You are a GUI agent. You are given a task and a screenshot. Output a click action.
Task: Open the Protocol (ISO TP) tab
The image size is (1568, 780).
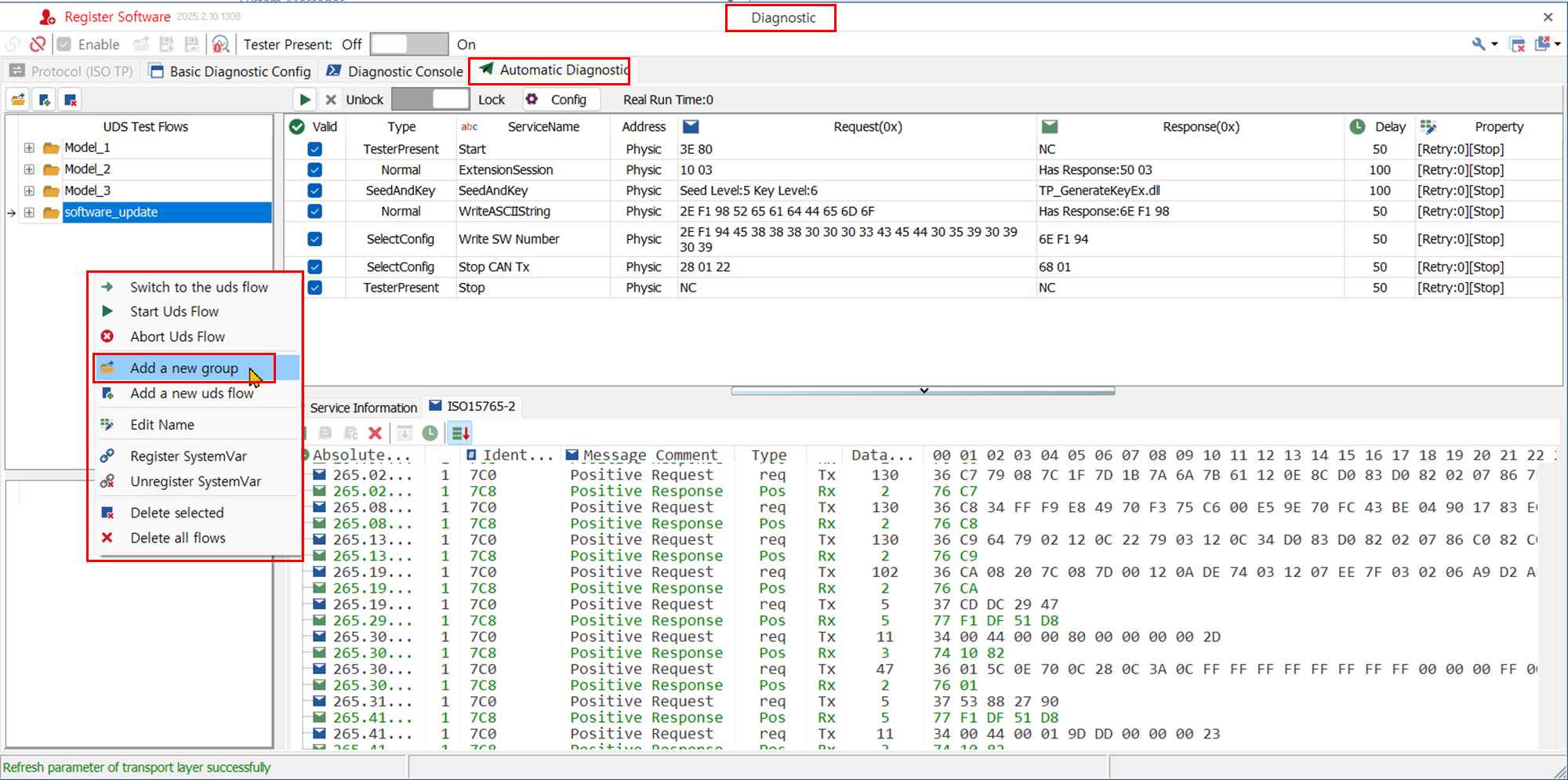pos(71,71)
